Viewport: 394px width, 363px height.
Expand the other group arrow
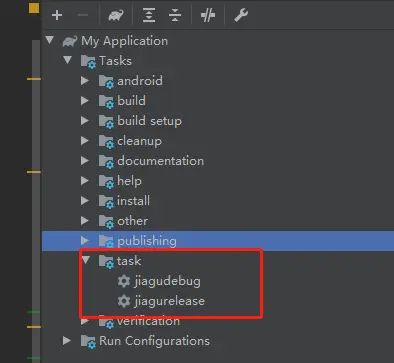[x=85, y=221]
